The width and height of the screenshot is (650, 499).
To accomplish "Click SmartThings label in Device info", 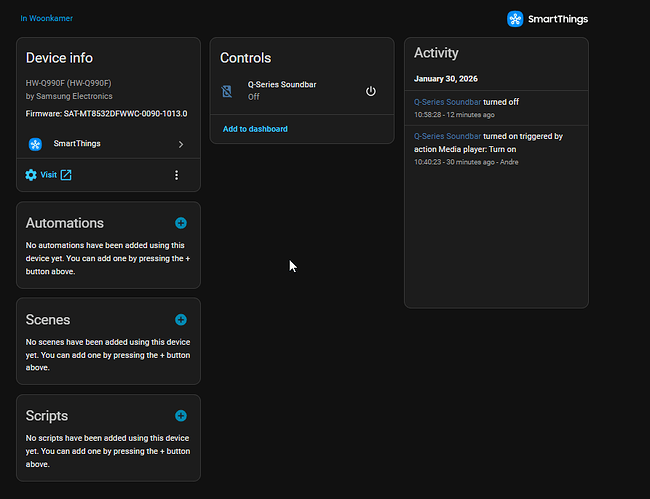I will (x=77, y=144).
